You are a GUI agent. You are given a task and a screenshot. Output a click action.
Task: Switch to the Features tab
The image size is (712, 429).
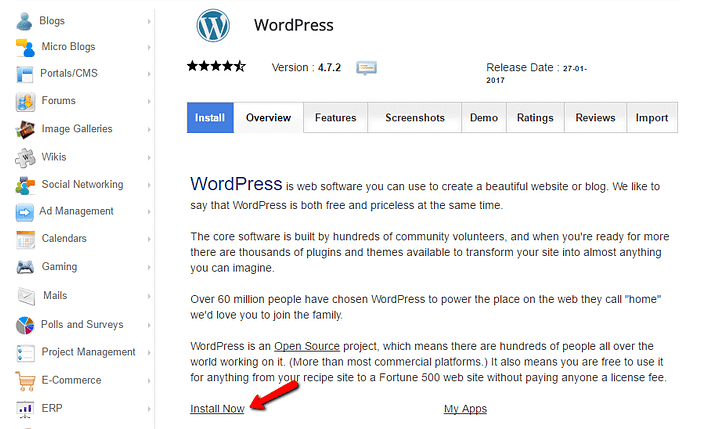point(336,118)
